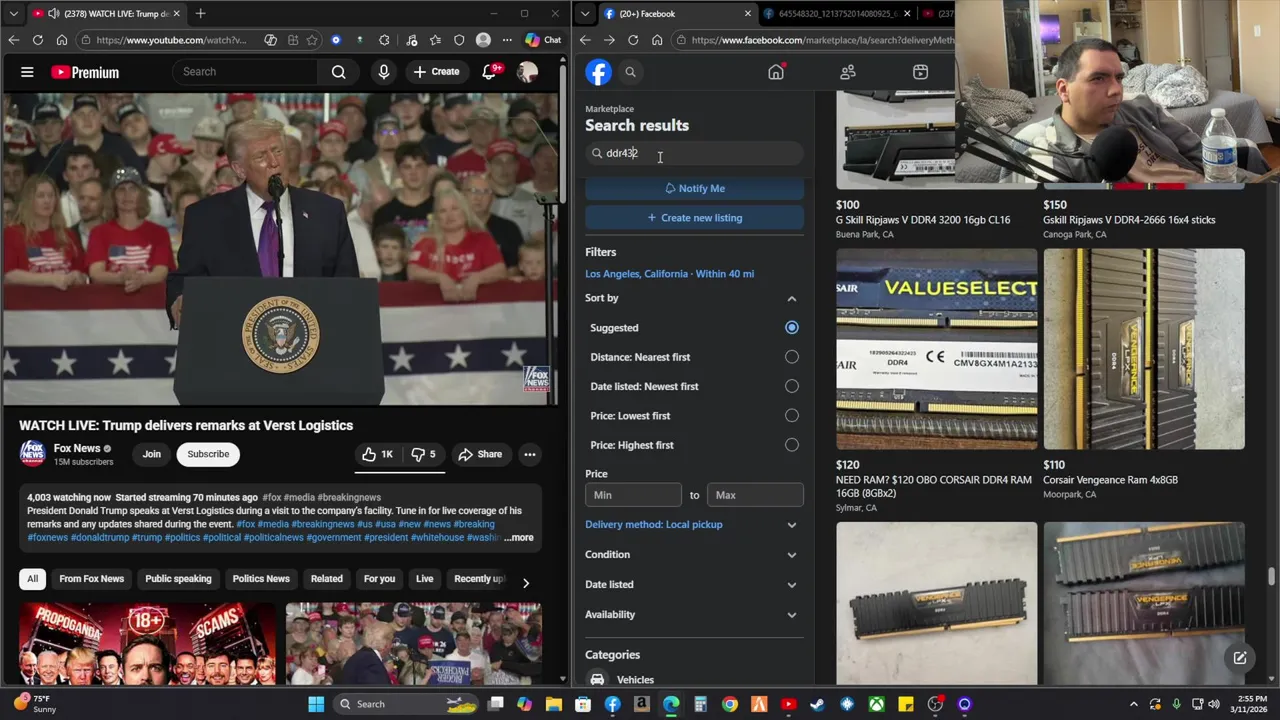
Task: Show hidden system tray icons
Action: point(1133,704)
